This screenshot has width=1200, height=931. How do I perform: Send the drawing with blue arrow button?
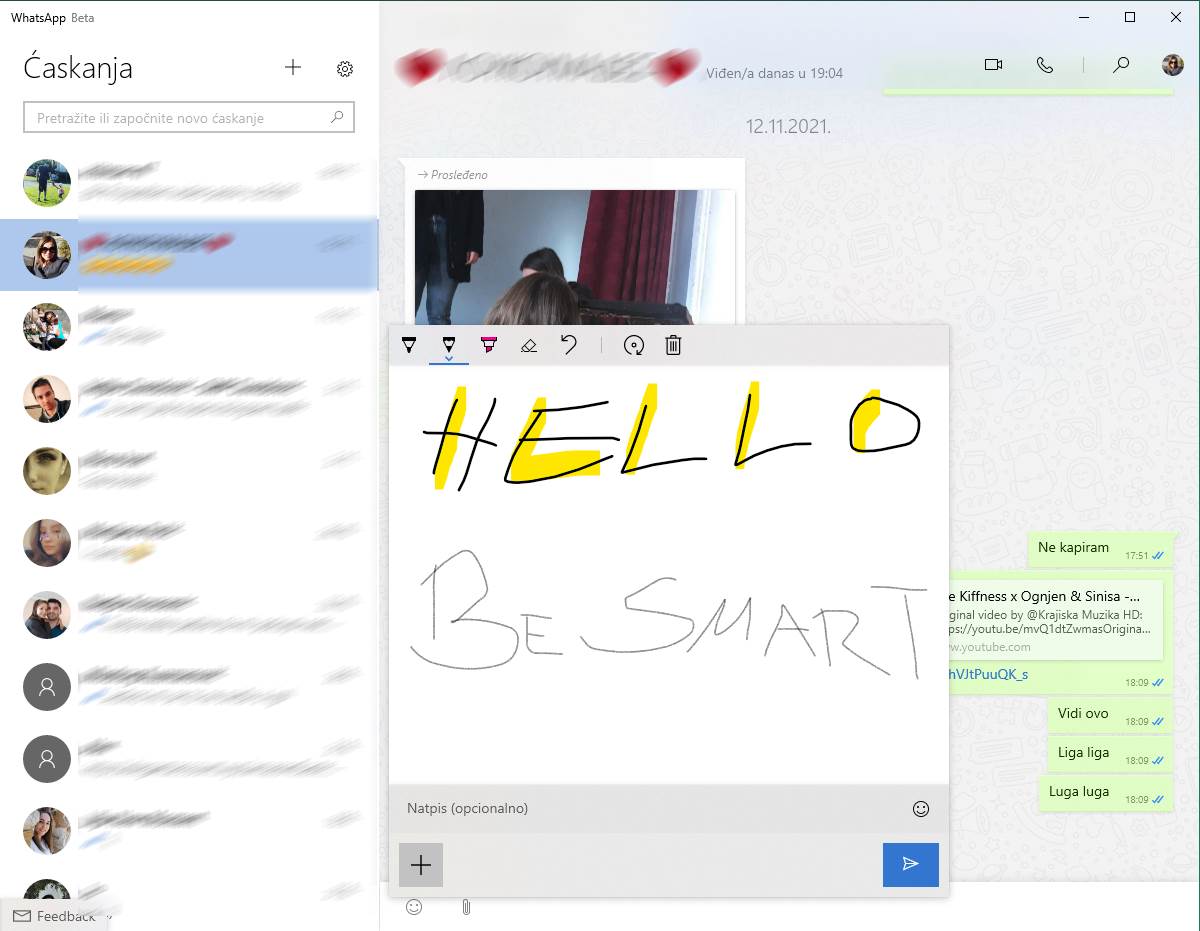pyautogui.click(x=910, y=864)
